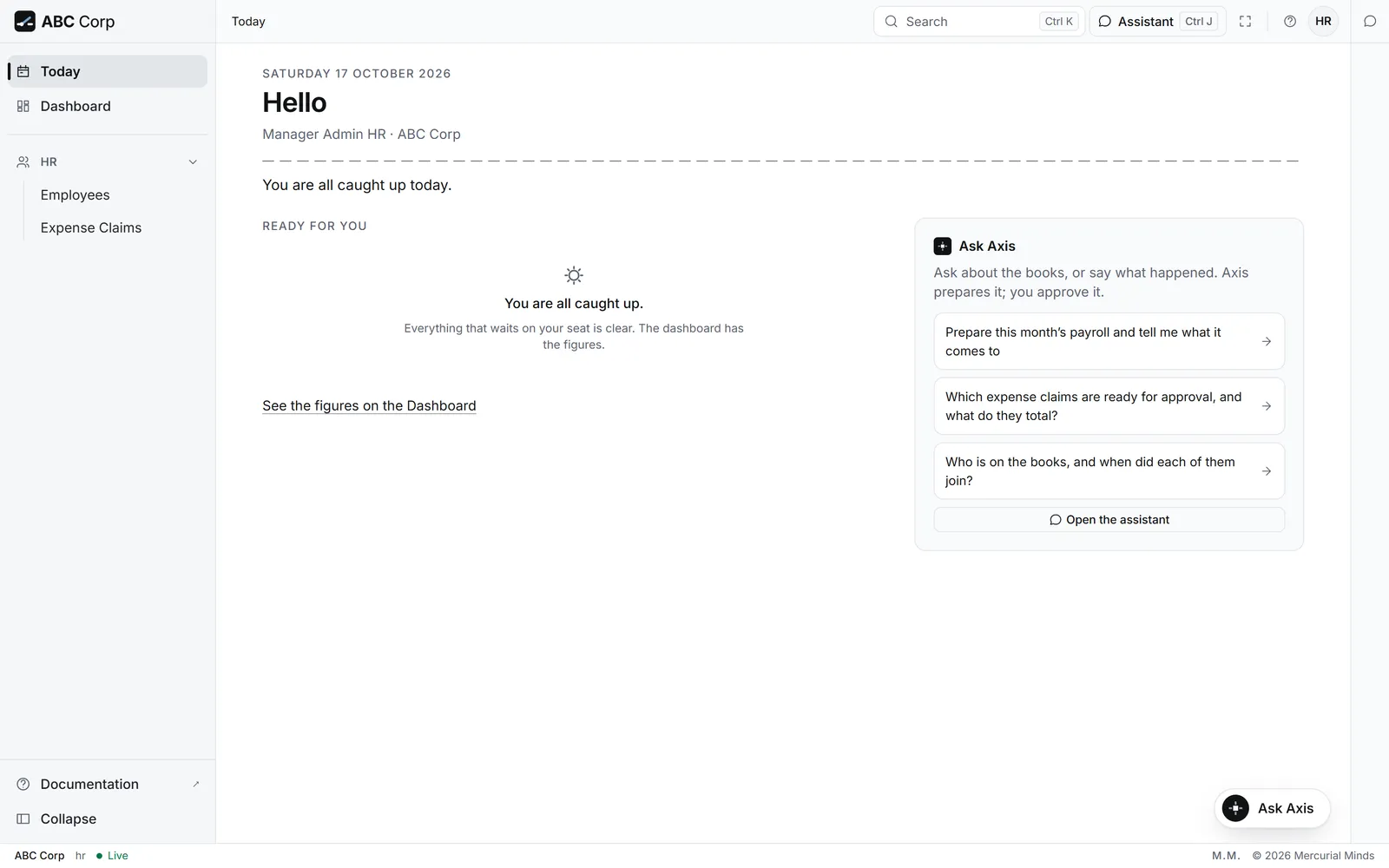Open the help question mark icon
Screen dimensions: 1389x868
coord(1290,22)
